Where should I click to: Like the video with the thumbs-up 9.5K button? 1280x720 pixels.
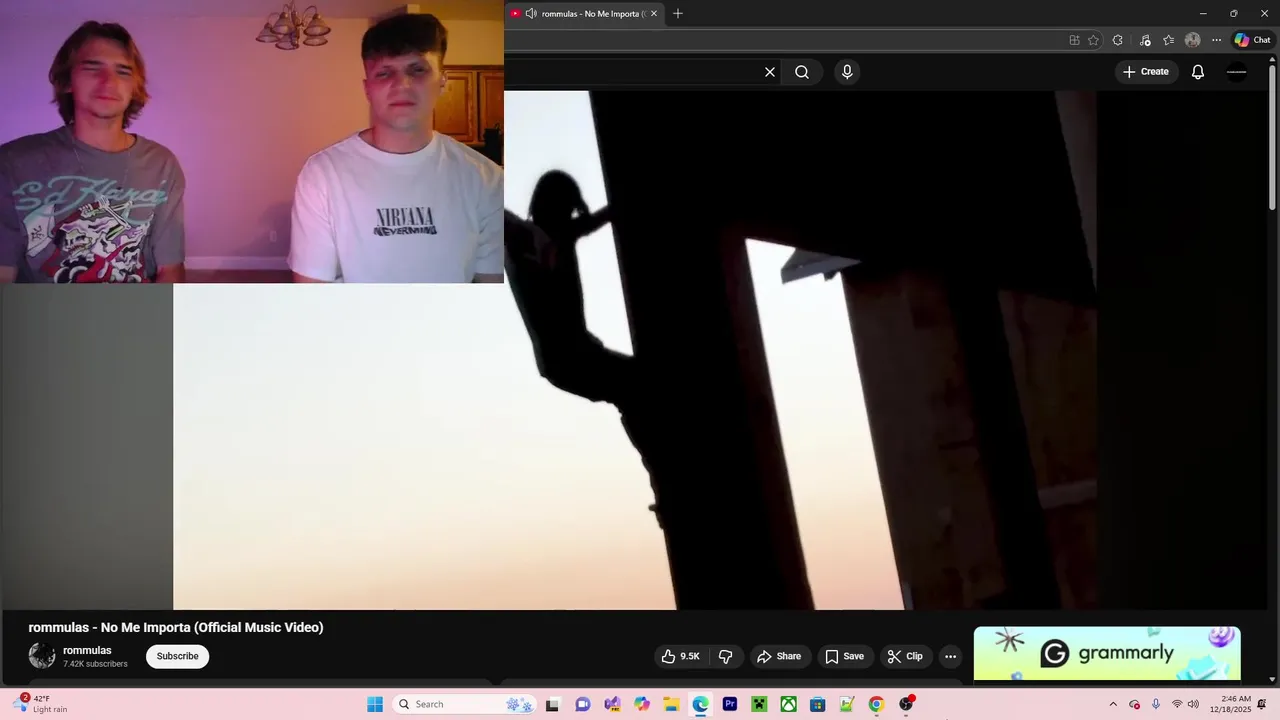pyautogui.click(x=681, y=656)
